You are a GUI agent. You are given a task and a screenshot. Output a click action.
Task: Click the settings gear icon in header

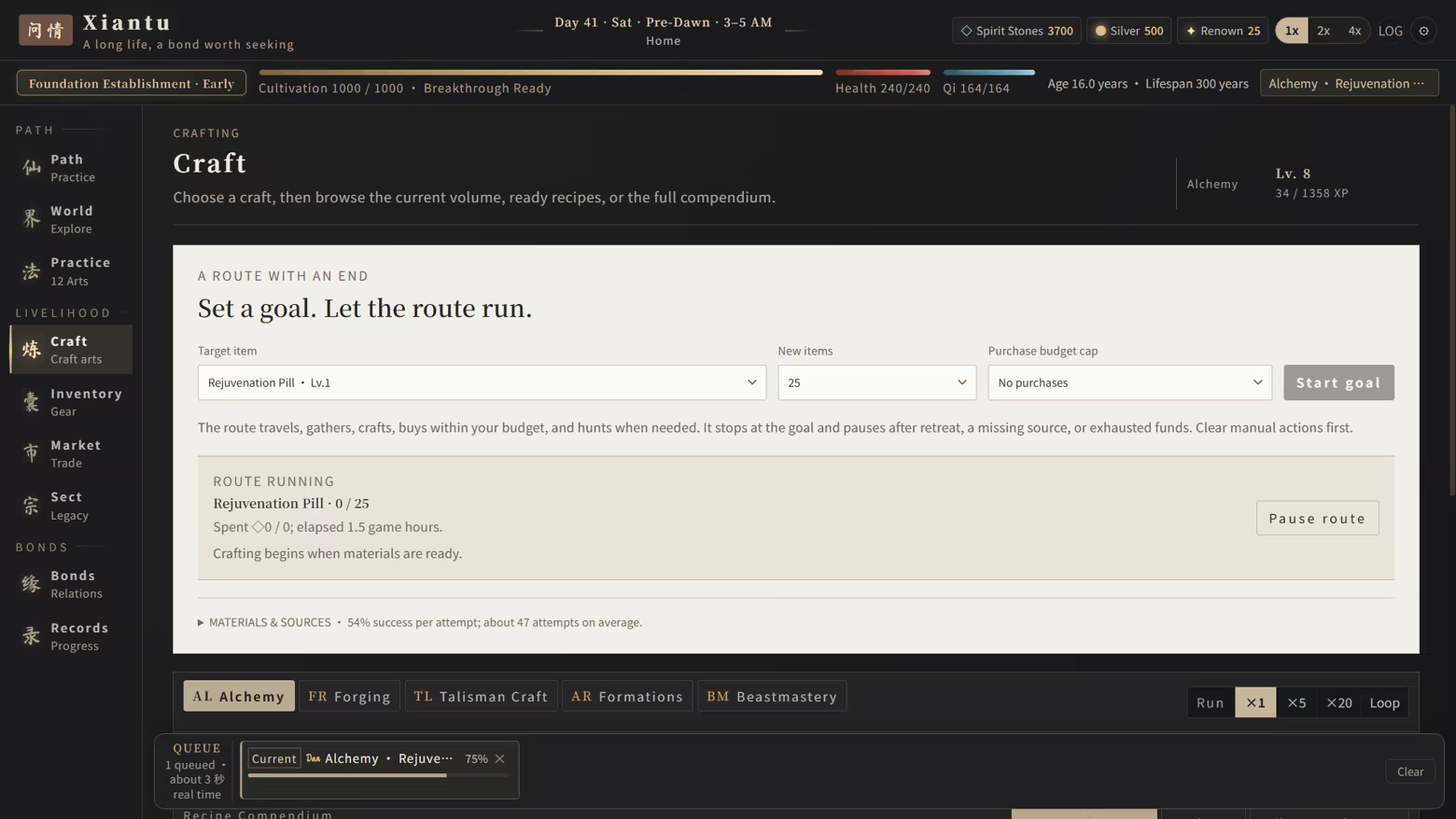pyautogui.click(x=1423, y=31)
